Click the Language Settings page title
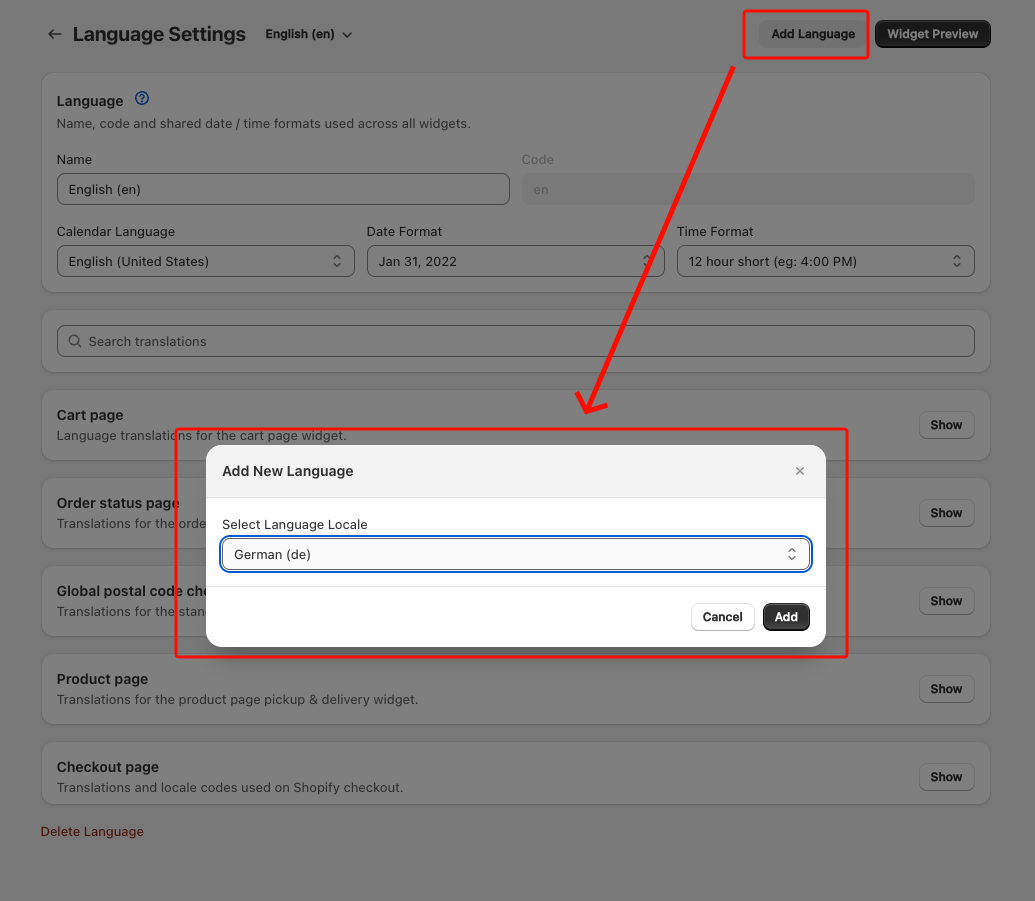 coord(159,34)
